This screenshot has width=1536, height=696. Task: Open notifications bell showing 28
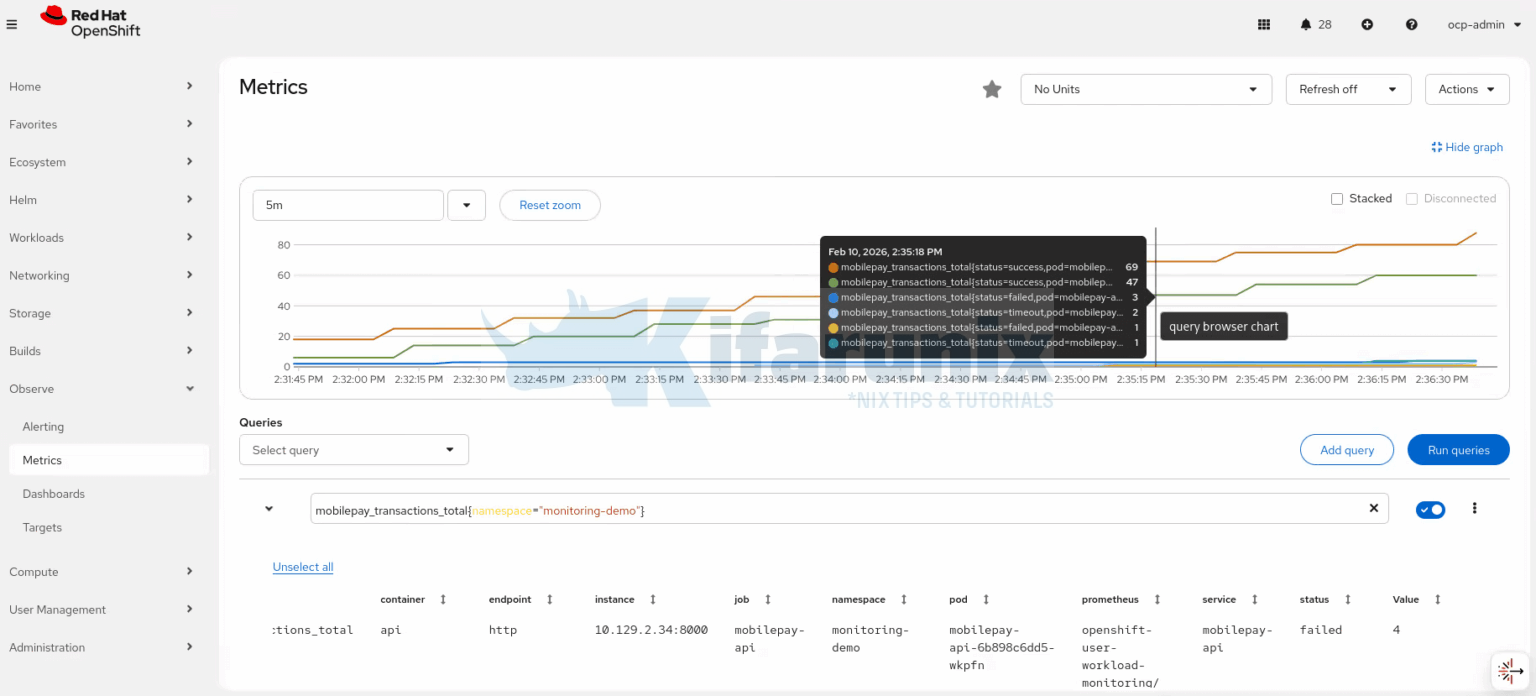tap(1315, 24)
